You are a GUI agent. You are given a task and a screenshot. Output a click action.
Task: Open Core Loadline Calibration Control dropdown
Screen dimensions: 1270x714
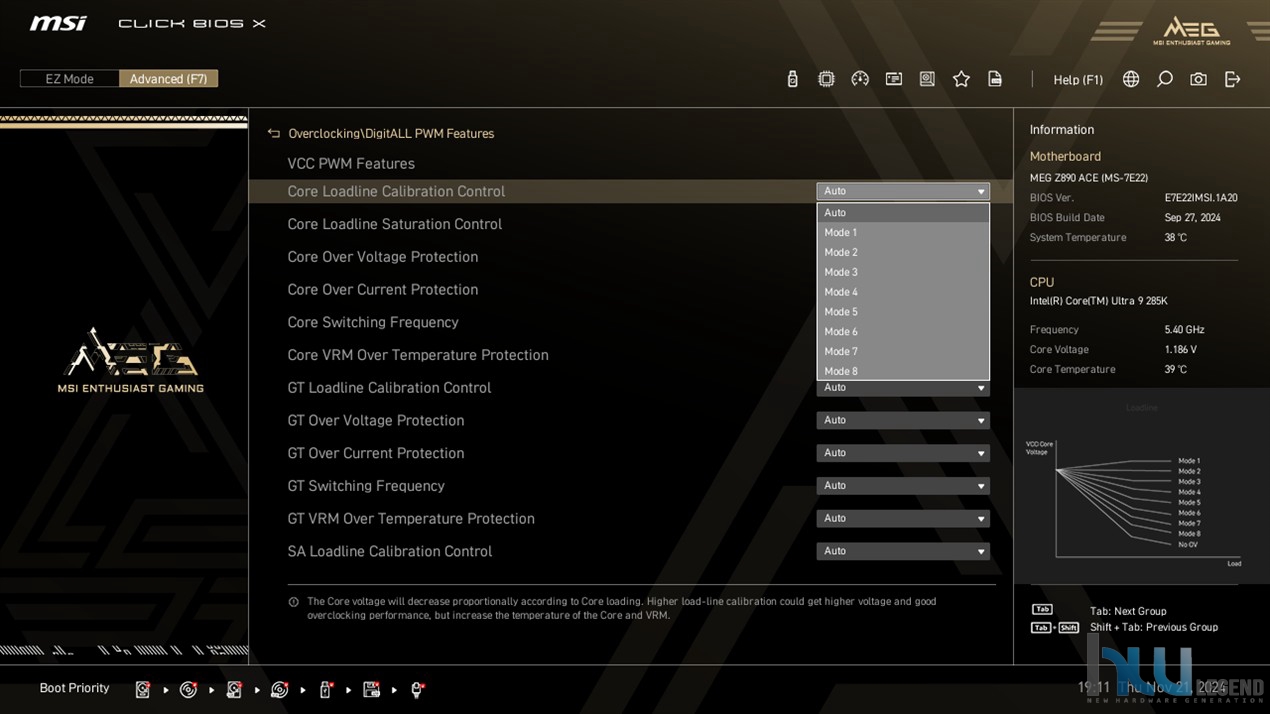click(903, 191)
